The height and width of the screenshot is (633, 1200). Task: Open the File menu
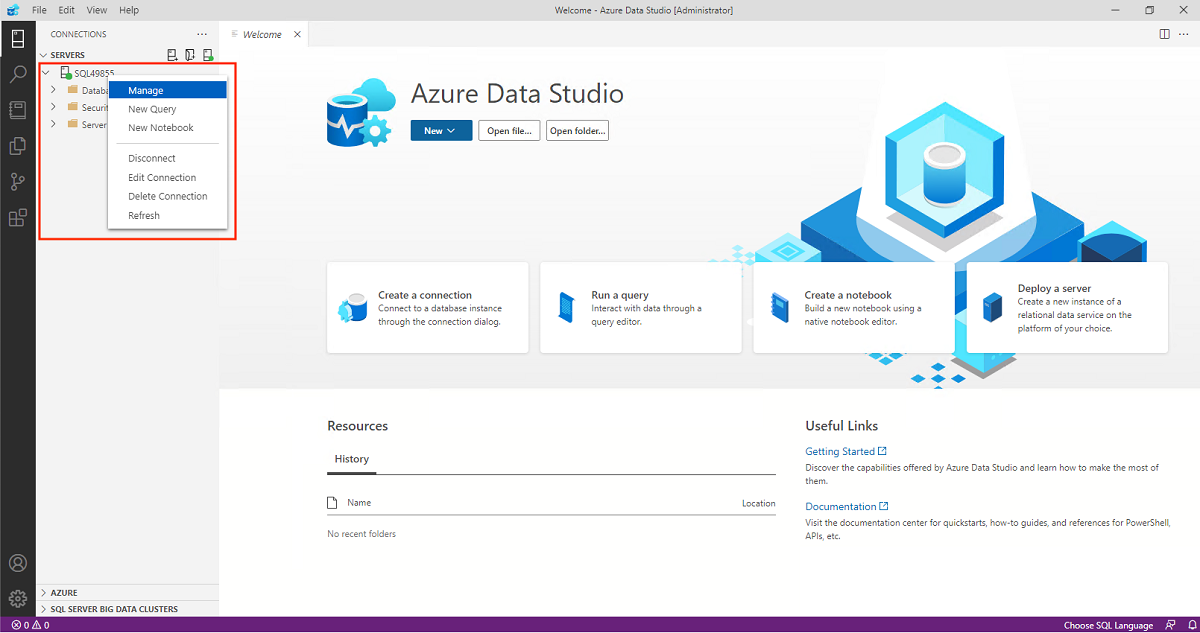pyautogui.click(x=39, y=9)
